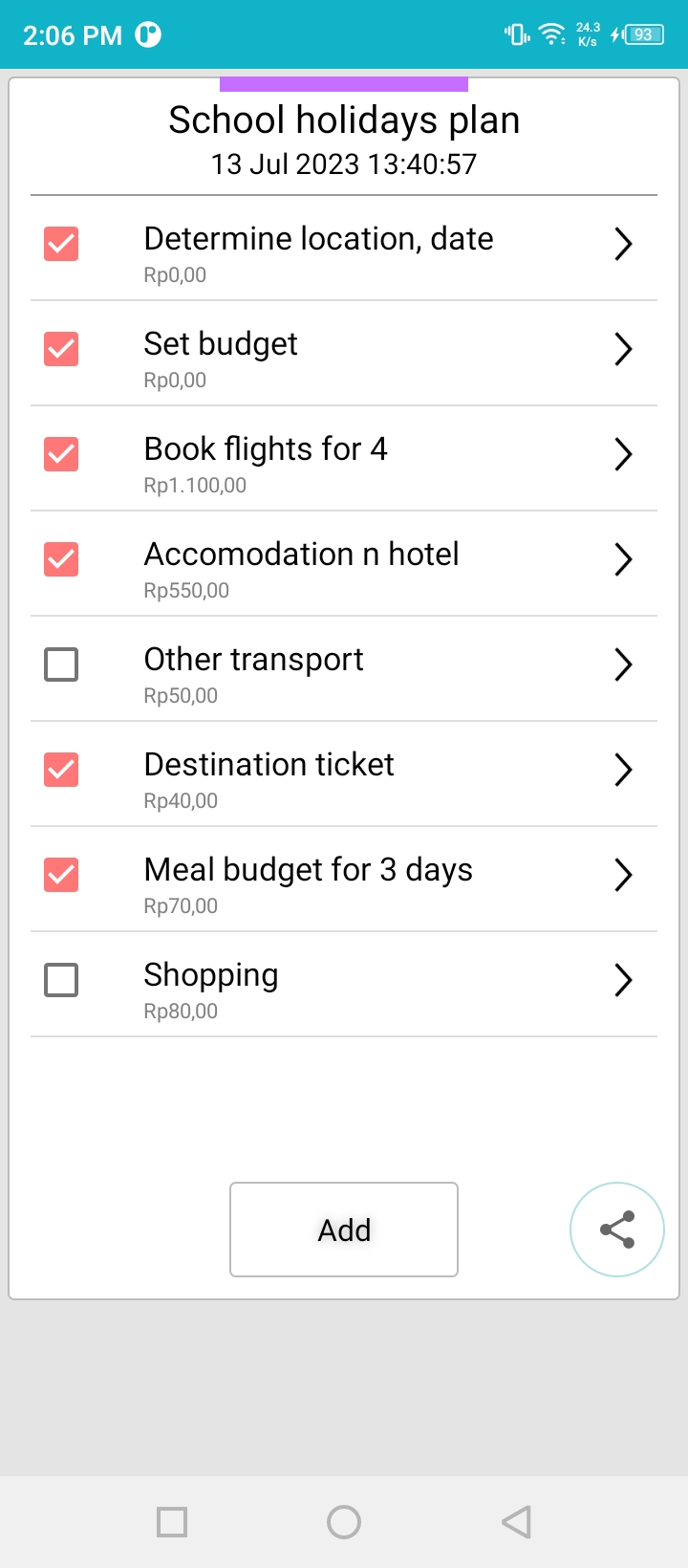Check the Shopping checkbox
Viewport: 688px width, 1568px height.
[61, 980]
